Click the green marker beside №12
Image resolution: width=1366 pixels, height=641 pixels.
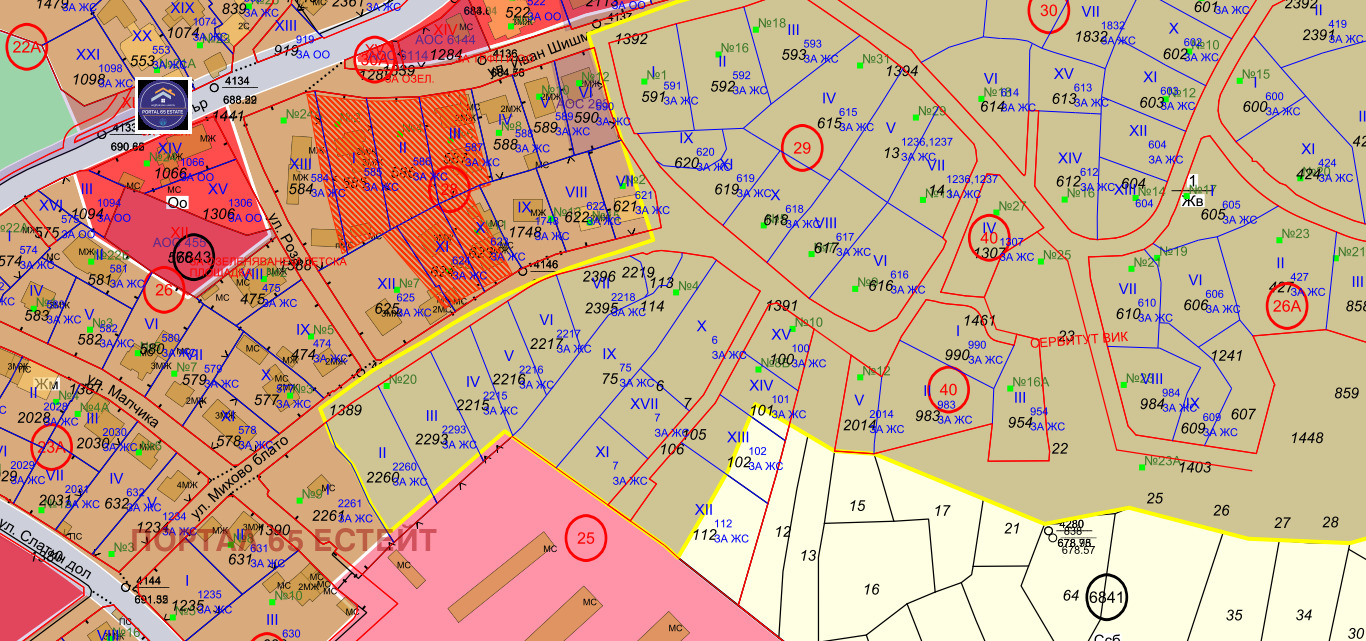point(860,377)
